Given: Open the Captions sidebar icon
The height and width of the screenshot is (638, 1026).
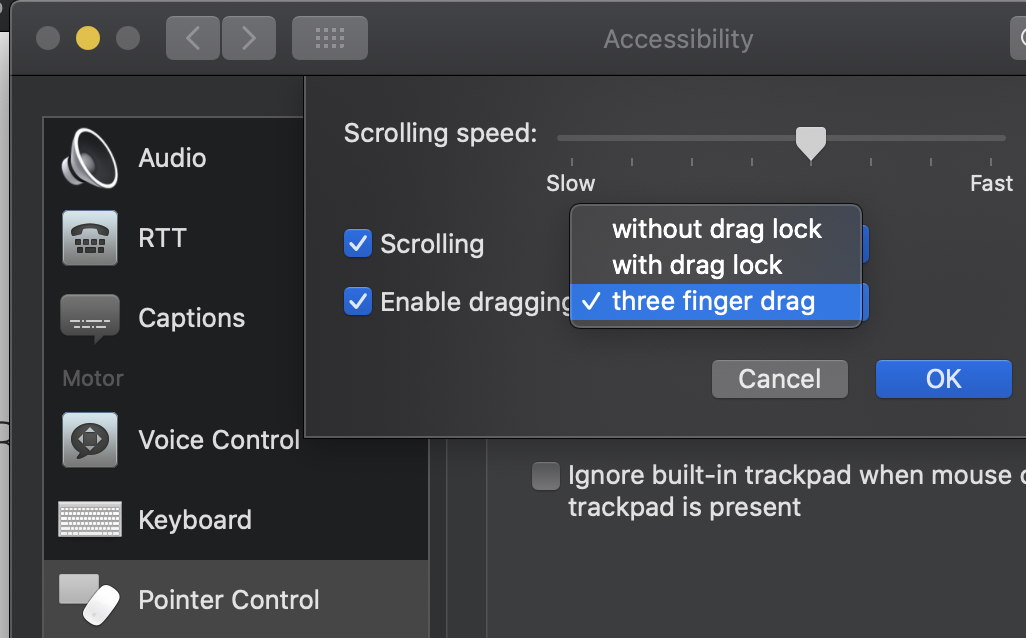Looking at the screenshot, I should [91, 318].
